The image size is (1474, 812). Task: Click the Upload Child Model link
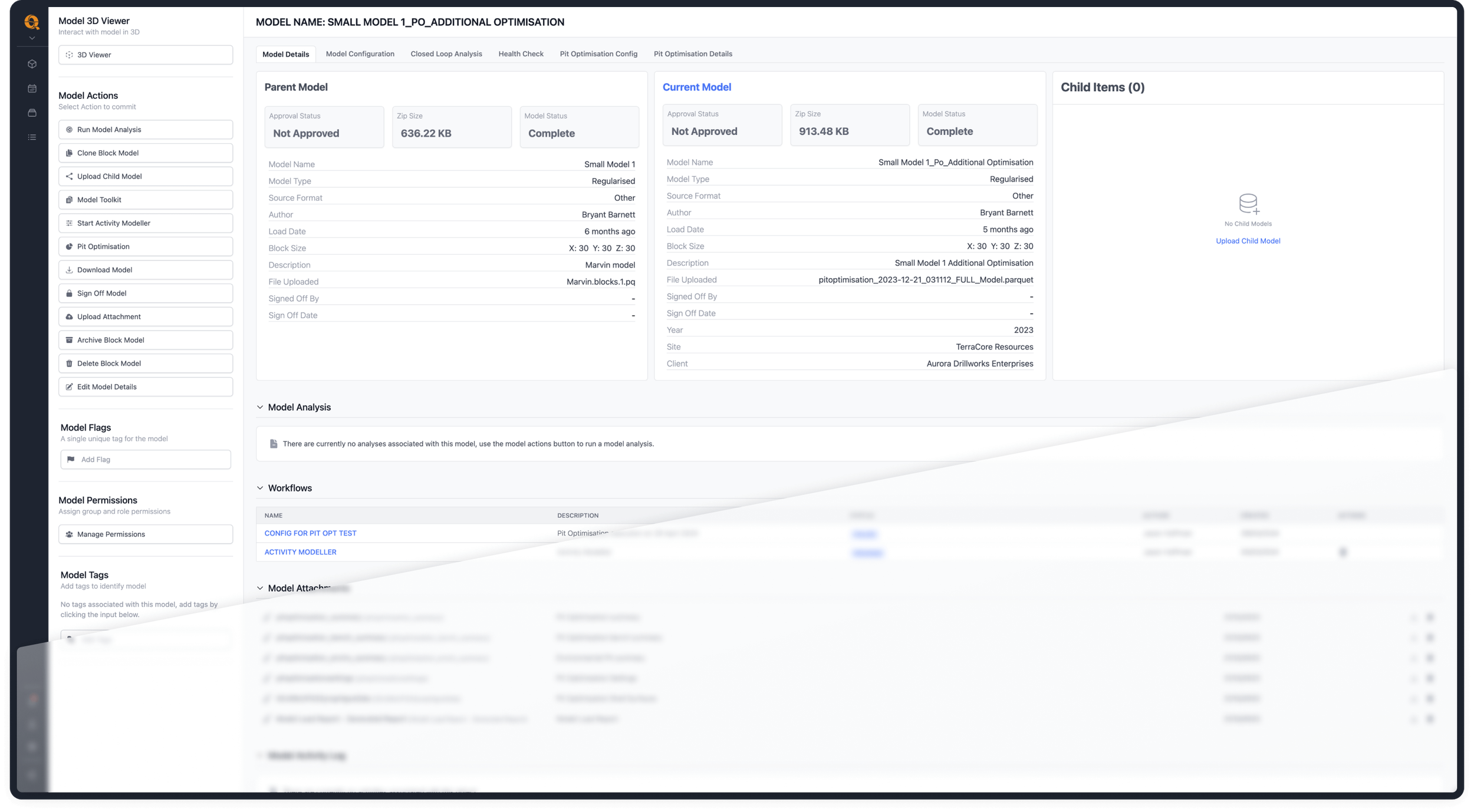(1248, 241)
